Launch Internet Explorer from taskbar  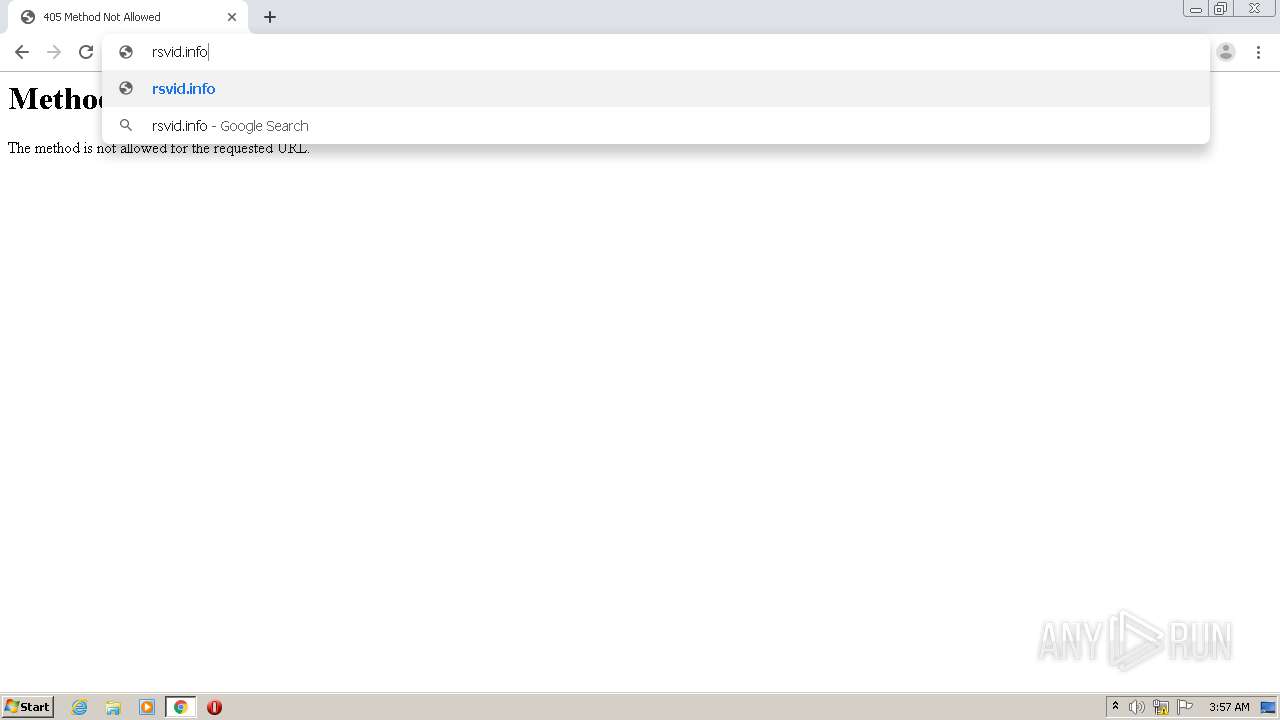(80, 707)
